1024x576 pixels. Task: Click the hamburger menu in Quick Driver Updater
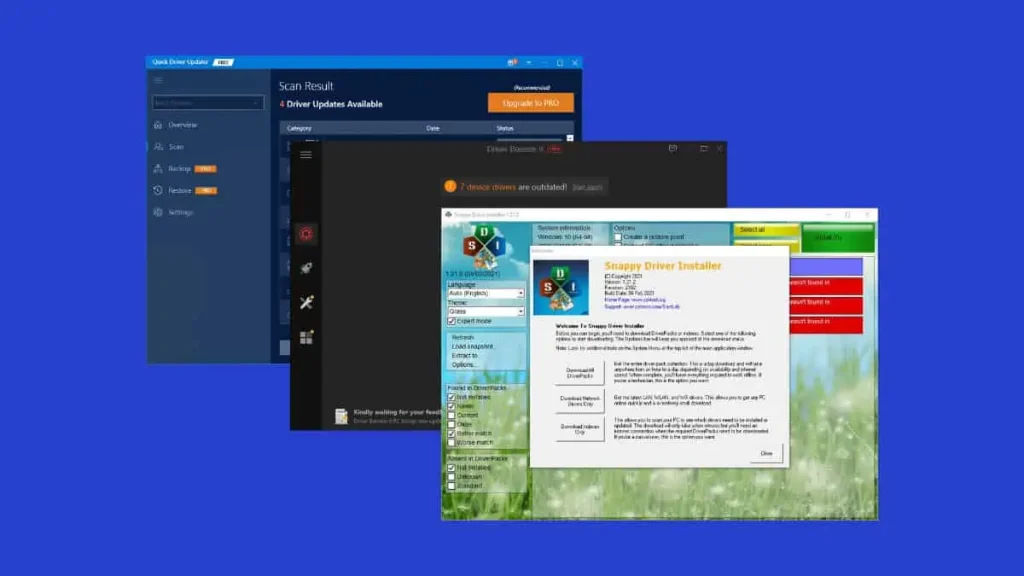pyautogui.click(x=158, y=80)
